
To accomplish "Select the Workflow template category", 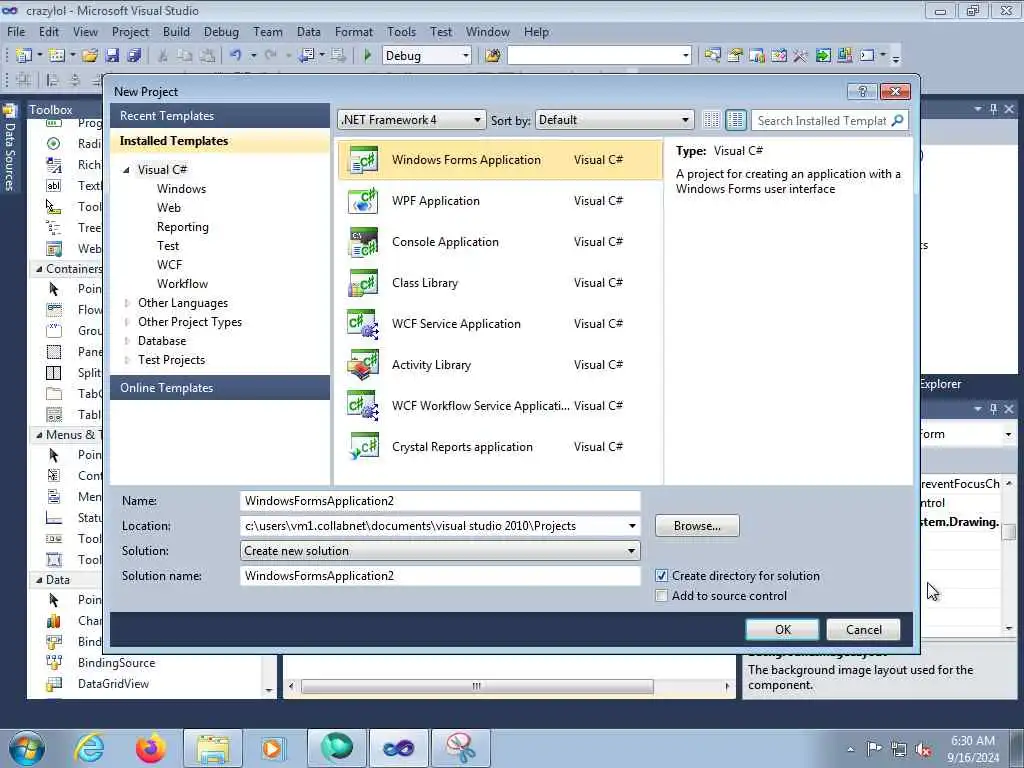I will coord(182,283).
